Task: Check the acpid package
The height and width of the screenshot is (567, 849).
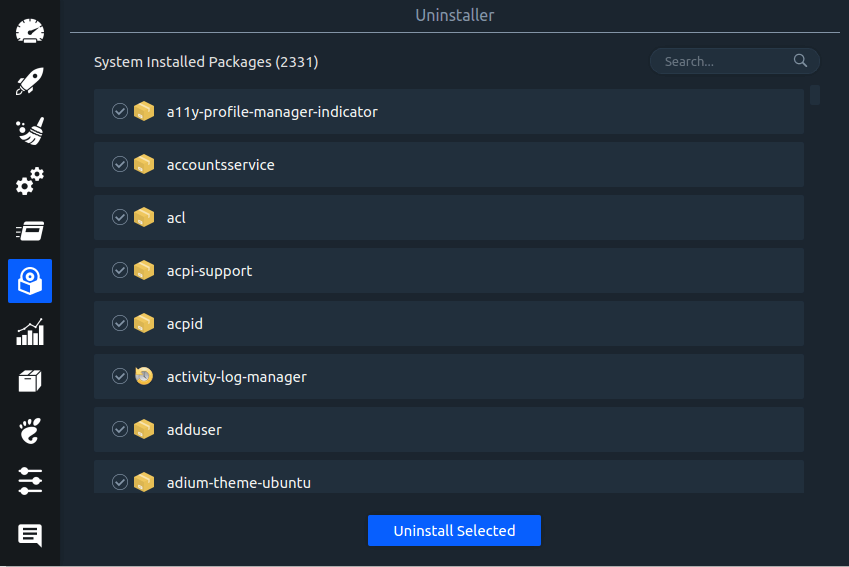Action: point(120,323)
